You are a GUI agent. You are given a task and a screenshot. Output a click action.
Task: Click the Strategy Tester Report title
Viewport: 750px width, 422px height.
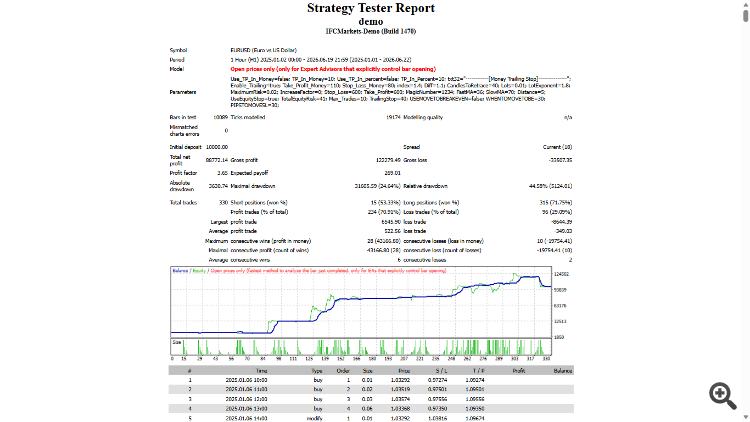click(371, 8)
